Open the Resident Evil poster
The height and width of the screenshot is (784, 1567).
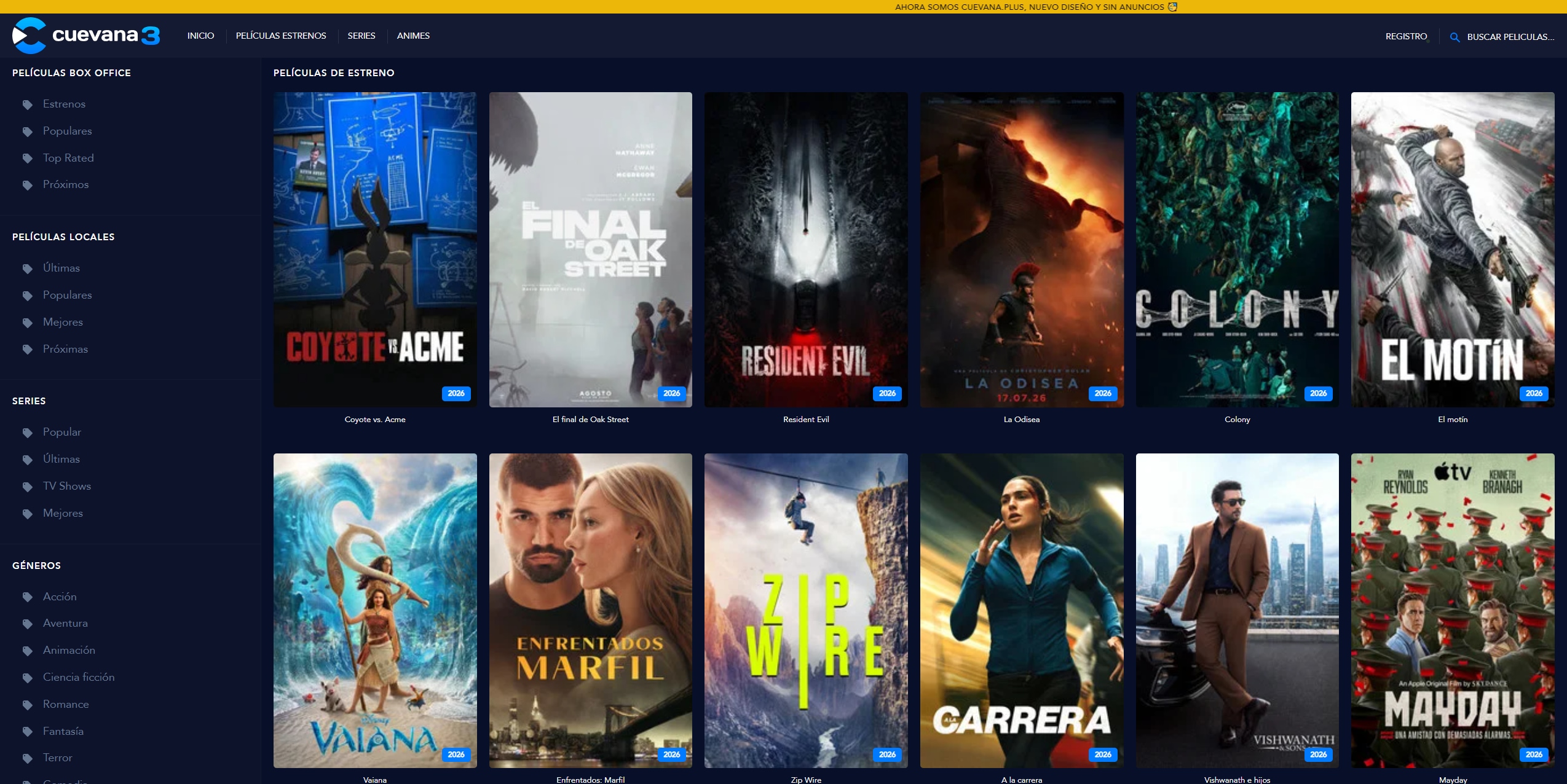[x=806, y=249]
